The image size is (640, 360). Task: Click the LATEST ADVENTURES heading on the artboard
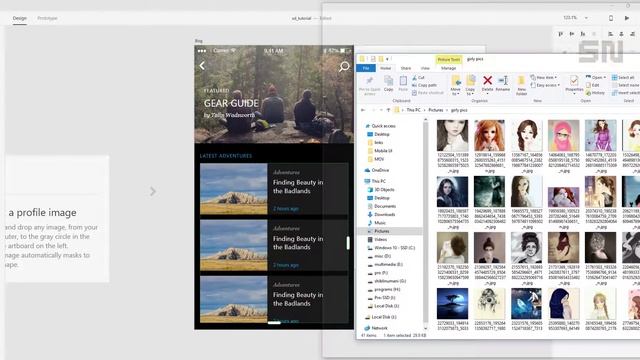pyautogui.click(x=226, y=156)
